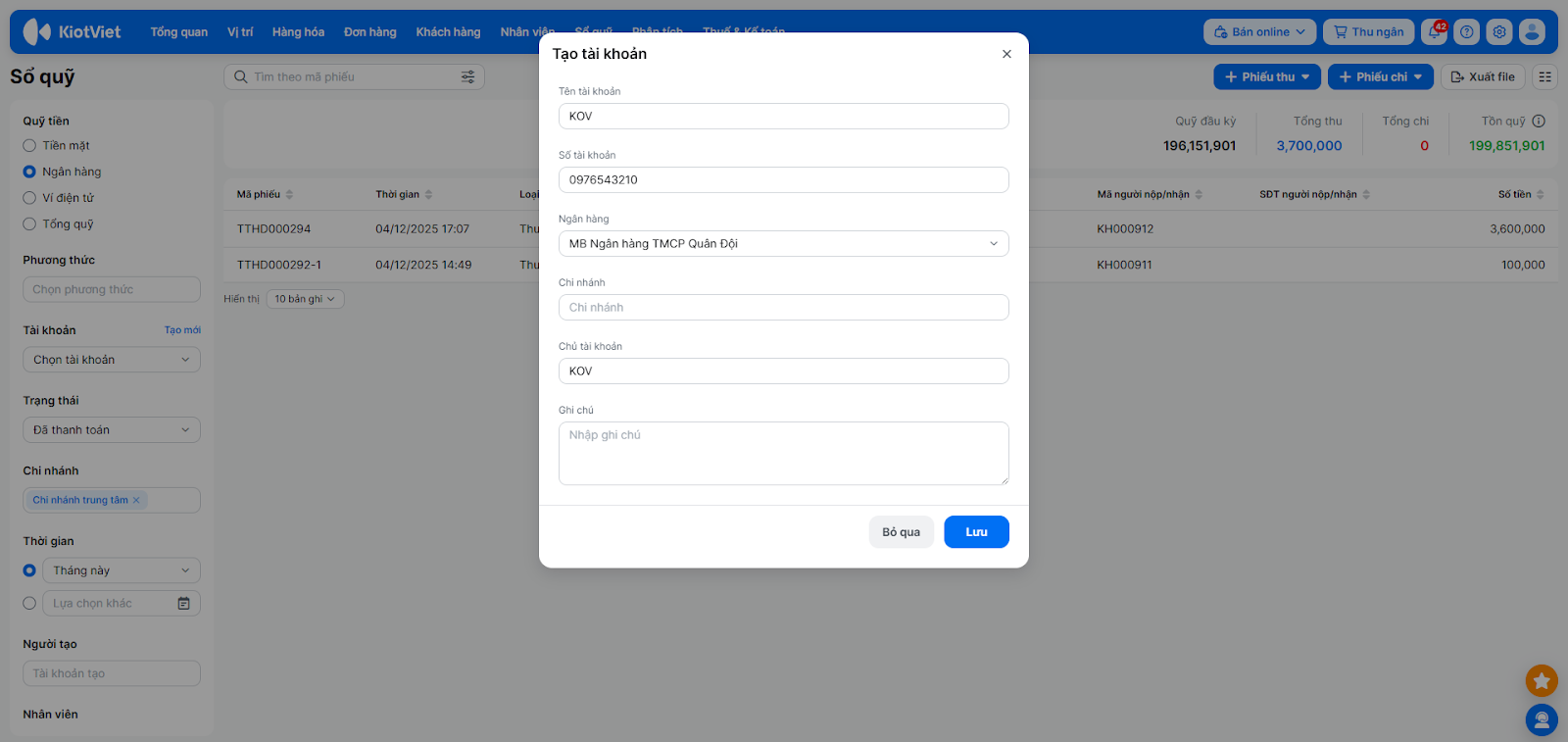1568x742 pixels.
Task: Open the Đơn hàng menu
Action: pos(370,32)
